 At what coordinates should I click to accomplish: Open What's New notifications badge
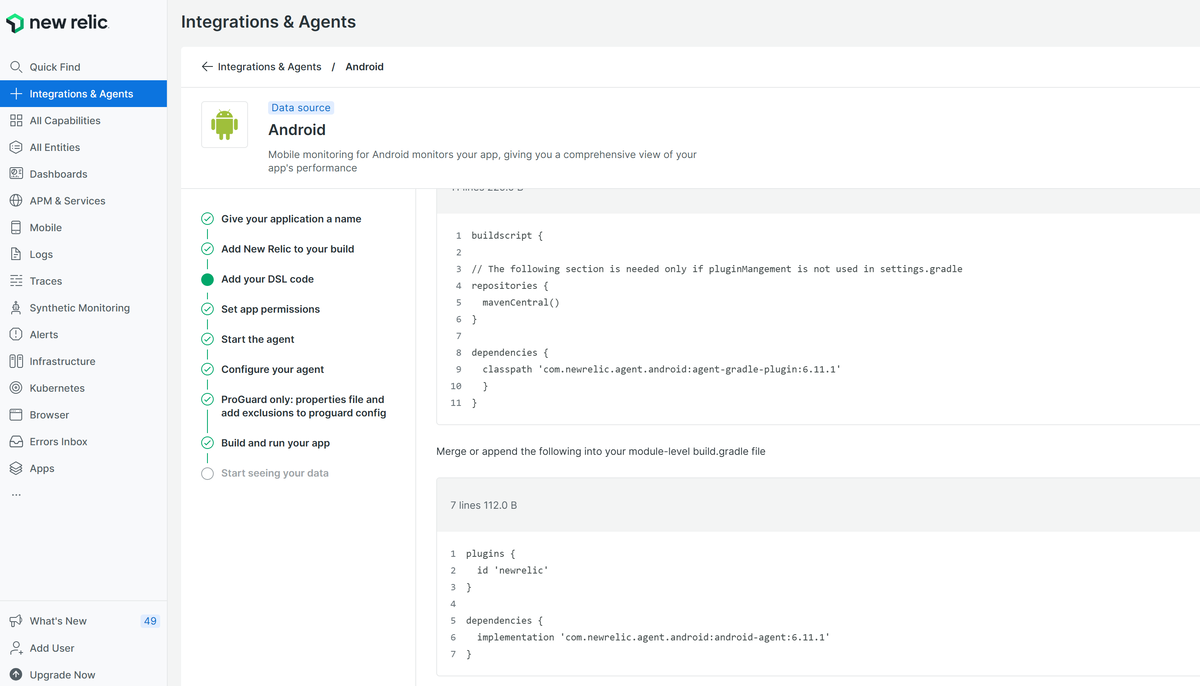[x=150, y=621]
